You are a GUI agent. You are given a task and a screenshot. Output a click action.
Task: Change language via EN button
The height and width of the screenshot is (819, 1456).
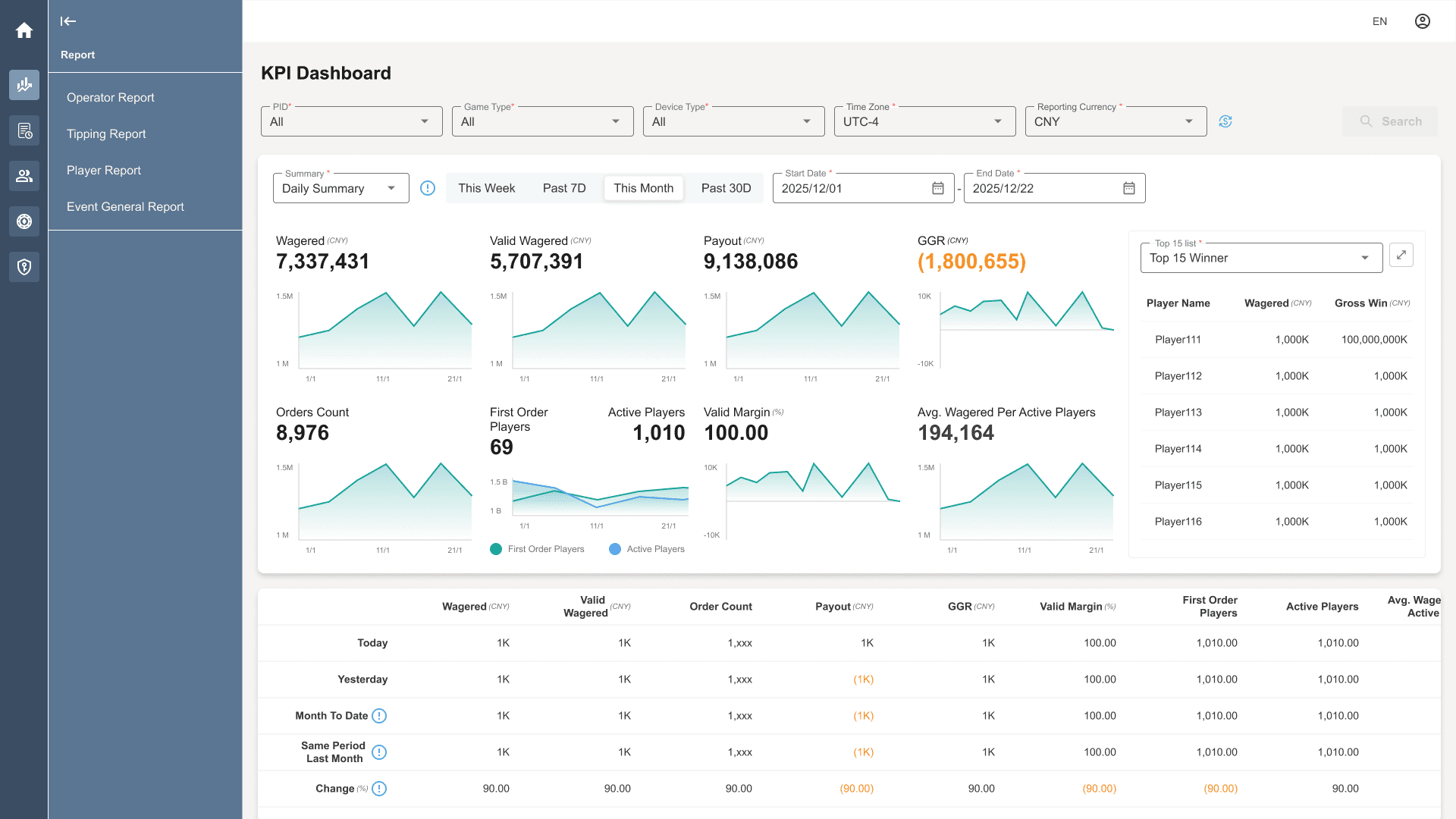click(1380, 21)
